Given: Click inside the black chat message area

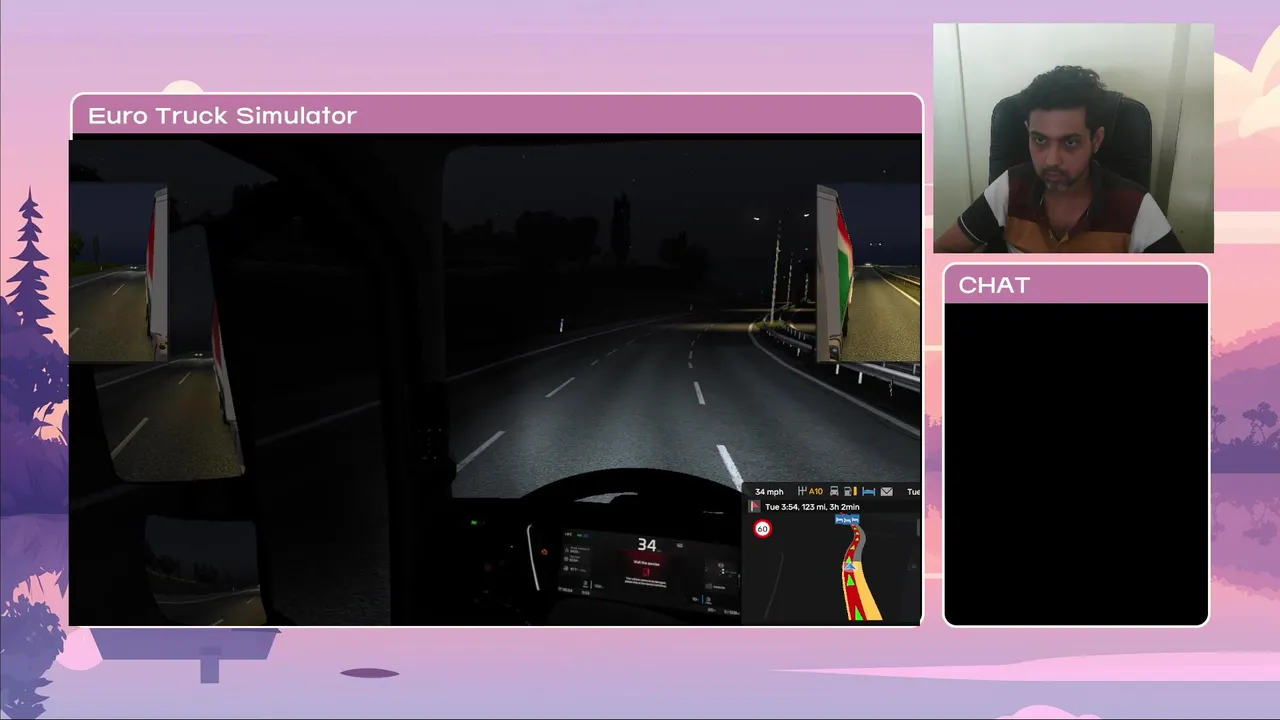Looking at the screenshot, I should click(1076, 464).
